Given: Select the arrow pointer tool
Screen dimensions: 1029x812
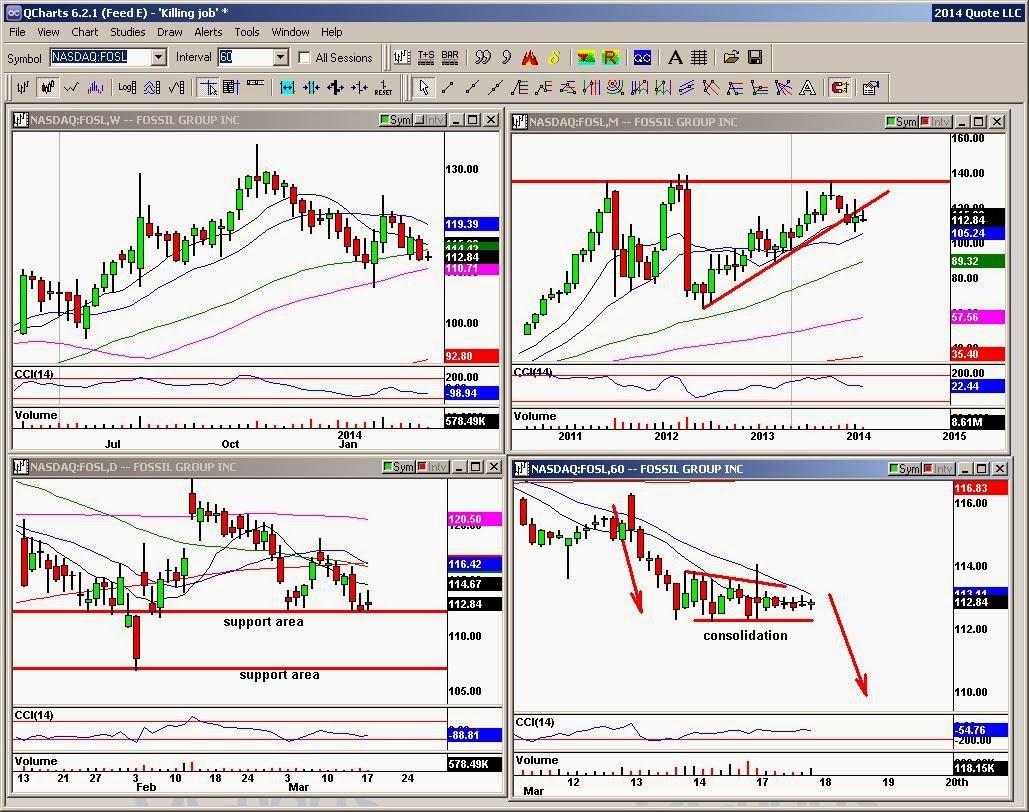Looking at the screenshot, I should tap(424, 87).
